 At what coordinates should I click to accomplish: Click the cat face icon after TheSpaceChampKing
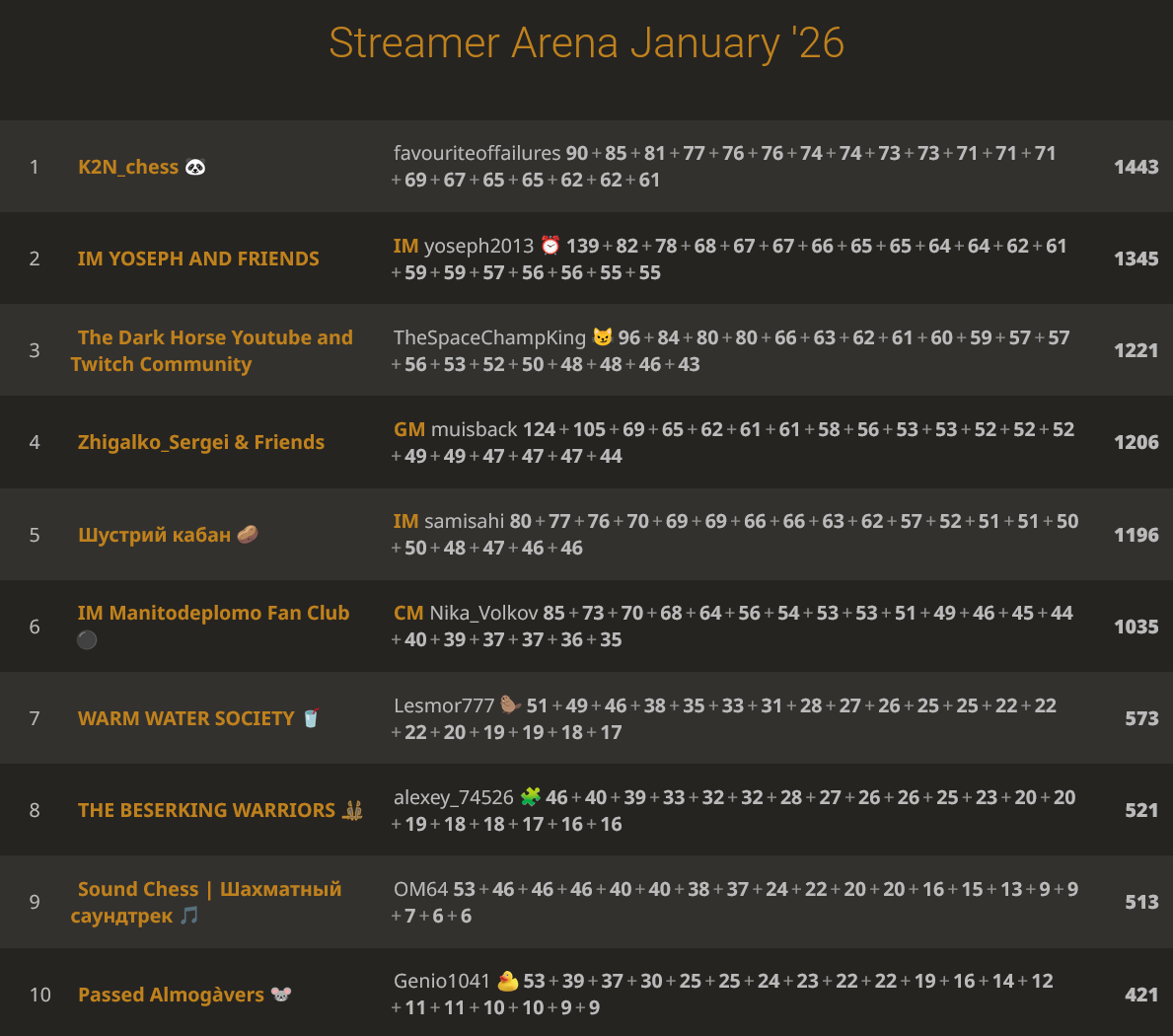tap(603, 337)
